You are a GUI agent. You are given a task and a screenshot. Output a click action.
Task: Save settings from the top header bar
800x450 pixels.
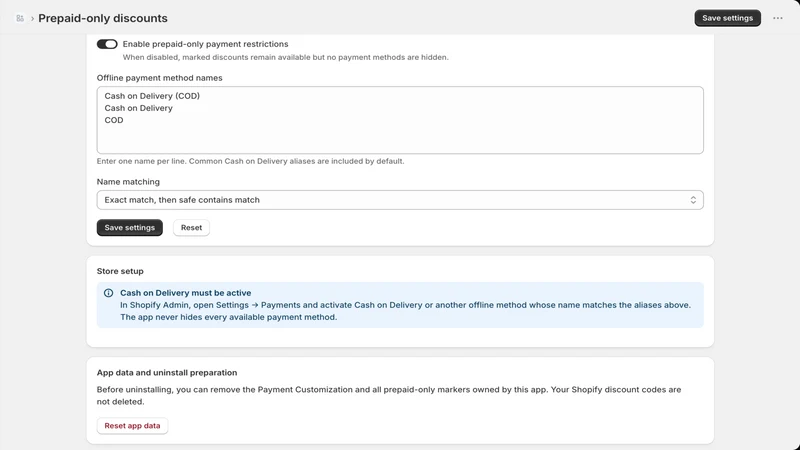[728, 18]
